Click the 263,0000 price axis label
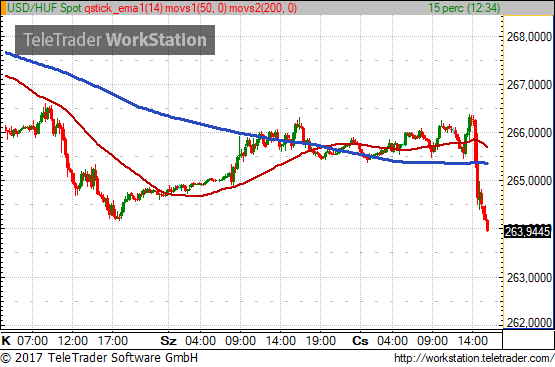 tap(530, 278)
